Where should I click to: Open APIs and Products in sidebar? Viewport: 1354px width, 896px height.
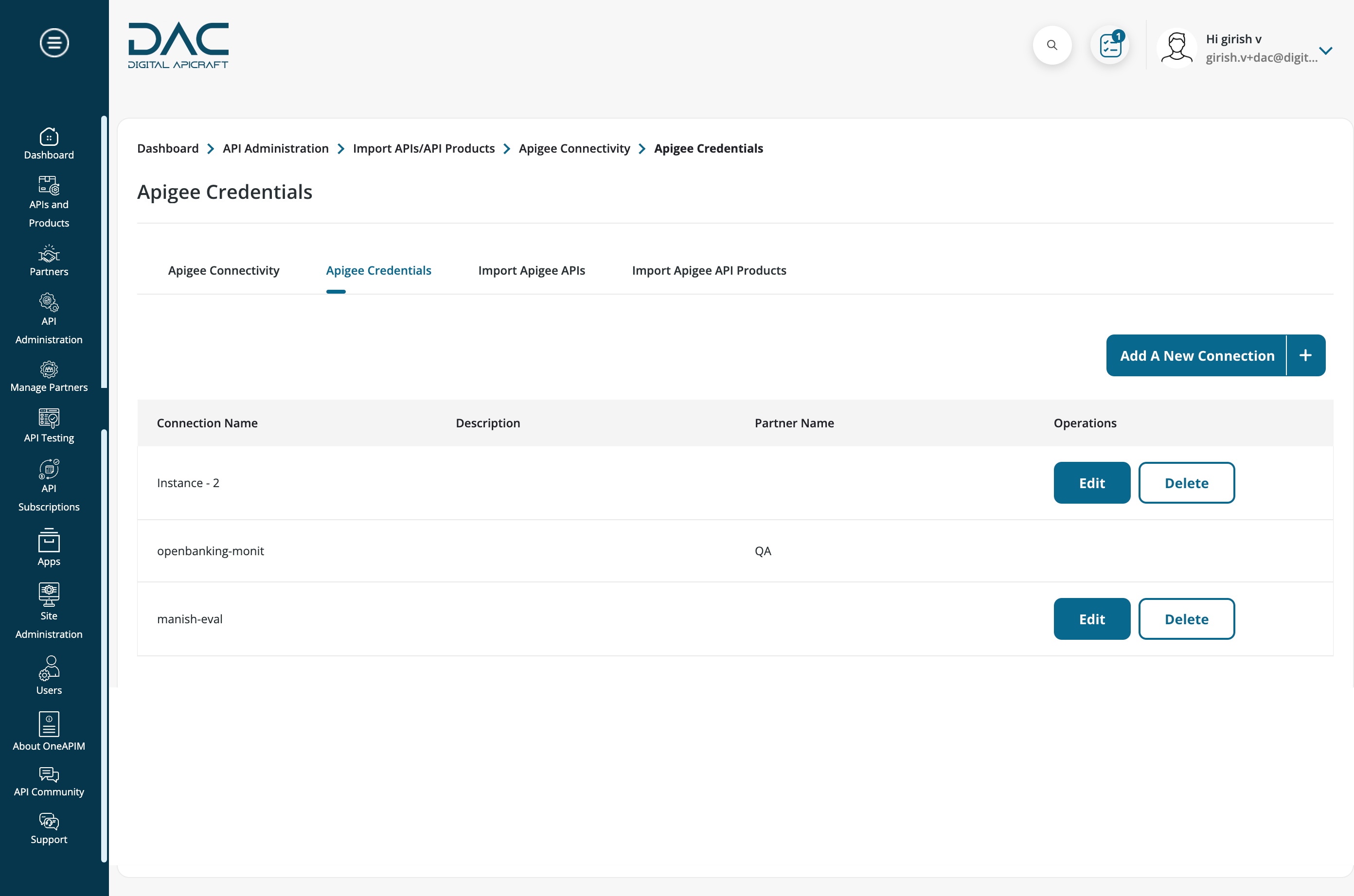pyautogui.click(x=49, y=202)
